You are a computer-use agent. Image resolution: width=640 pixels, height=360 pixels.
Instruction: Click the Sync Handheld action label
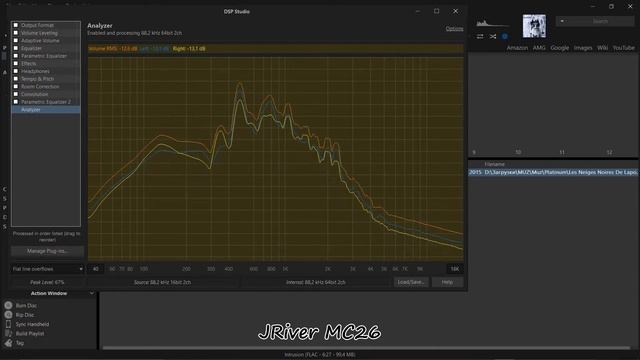pyautogui.click(x=32, y=324)
